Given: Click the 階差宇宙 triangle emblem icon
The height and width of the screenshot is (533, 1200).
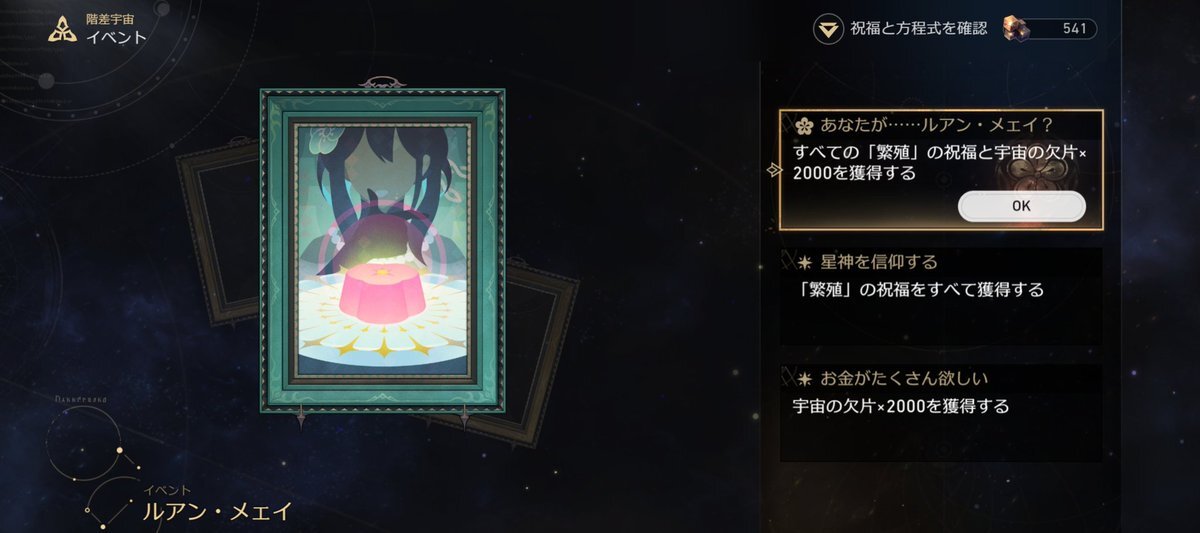Looking at the screenshot, I should pyautogui.click(x=64, y=30).
